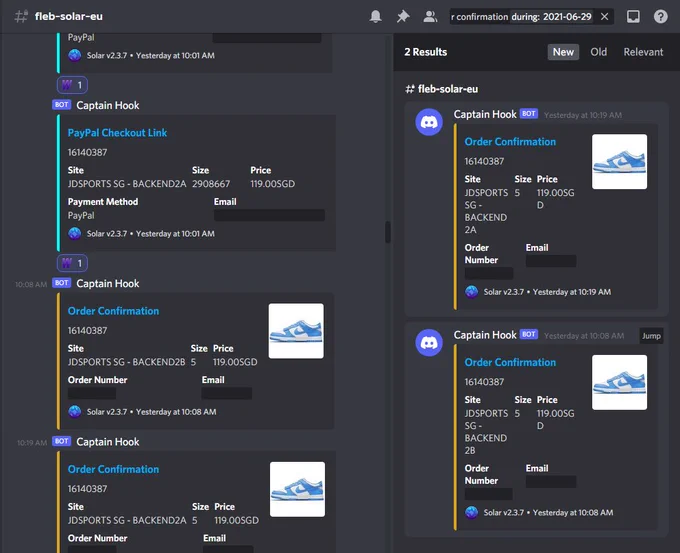This screenshot has height=553, width=680.
Task: Click 10:19 AM timestamp beside Captain Hook
Action: pyautogui.click(x=32, y=443)
